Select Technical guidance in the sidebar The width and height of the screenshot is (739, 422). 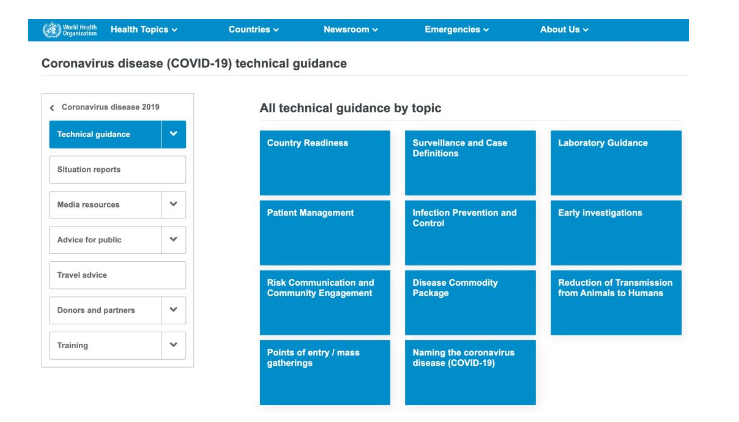[105, 134]
